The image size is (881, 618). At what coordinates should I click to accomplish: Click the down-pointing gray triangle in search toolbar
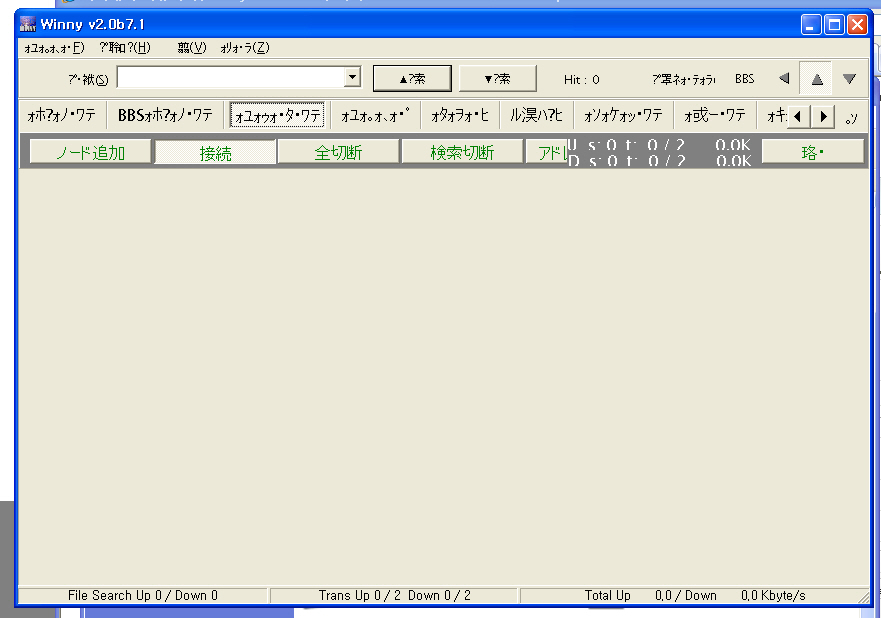pos(849,79)
